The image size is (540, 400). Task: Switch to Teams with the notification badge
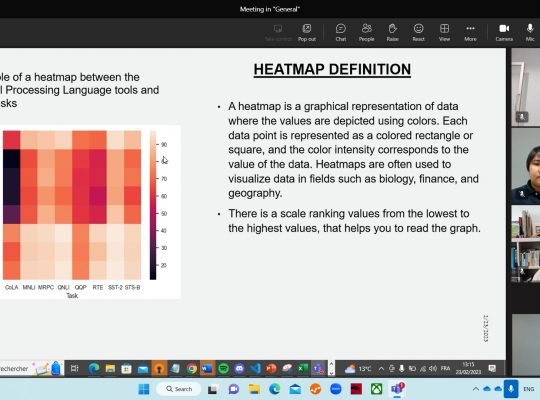click(397, 389)
